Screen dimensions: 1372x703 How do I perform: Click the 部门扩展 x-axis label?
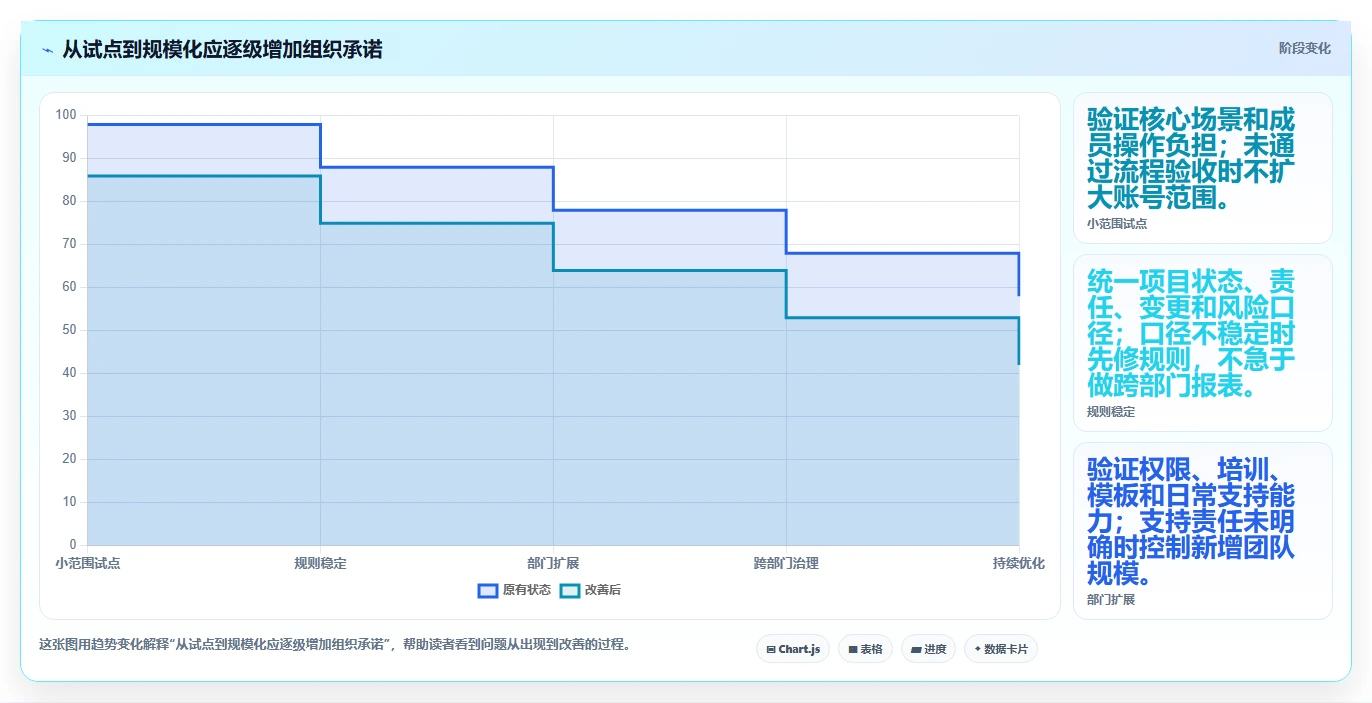coord(553,563)
